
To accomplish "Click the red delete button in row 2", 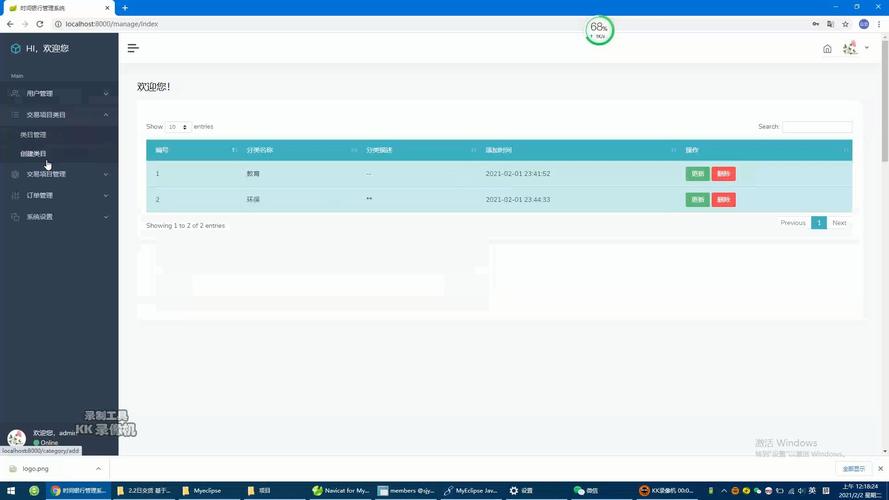I will pyautogui.click(x=723, y=200).
